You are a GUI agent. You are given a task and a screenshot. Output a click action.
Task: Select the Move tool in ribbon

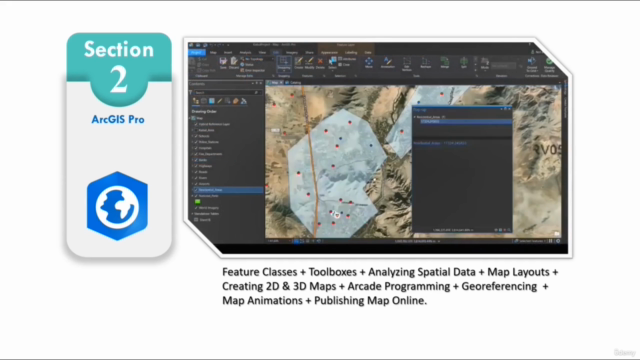(x=369, y=61)
